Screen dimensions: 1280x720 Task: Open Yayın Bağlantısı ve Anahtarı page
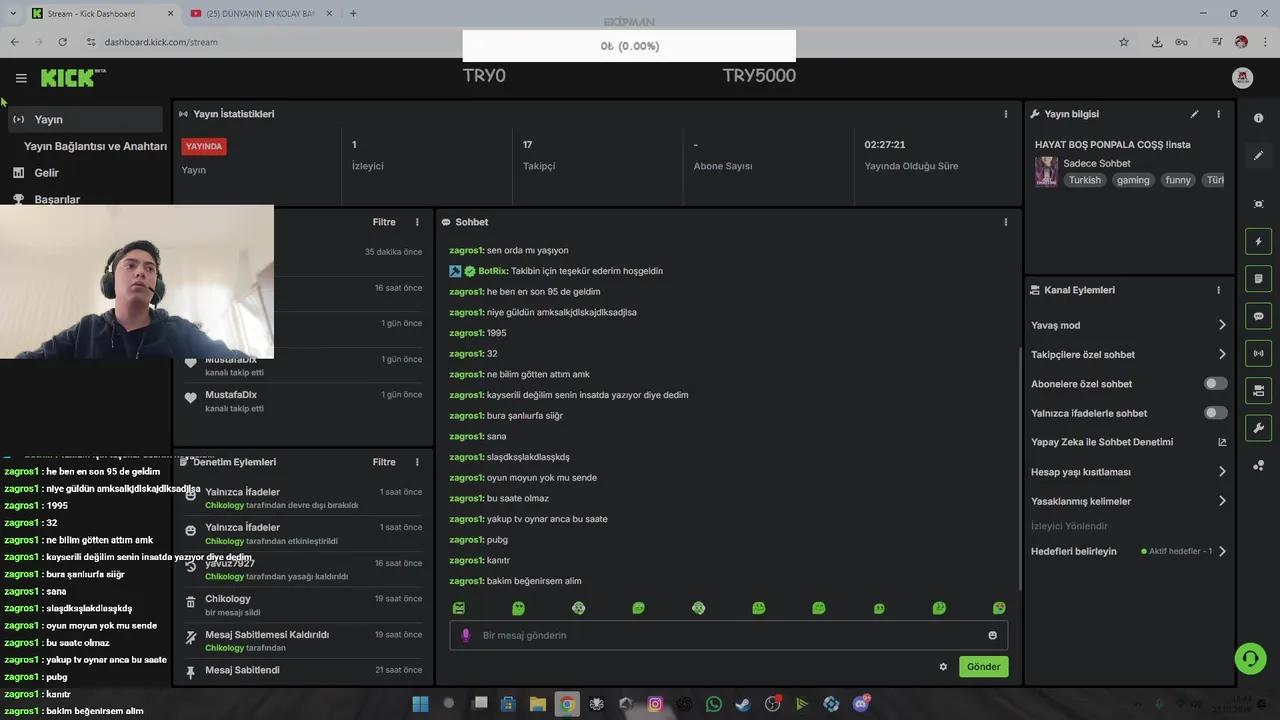95,146
